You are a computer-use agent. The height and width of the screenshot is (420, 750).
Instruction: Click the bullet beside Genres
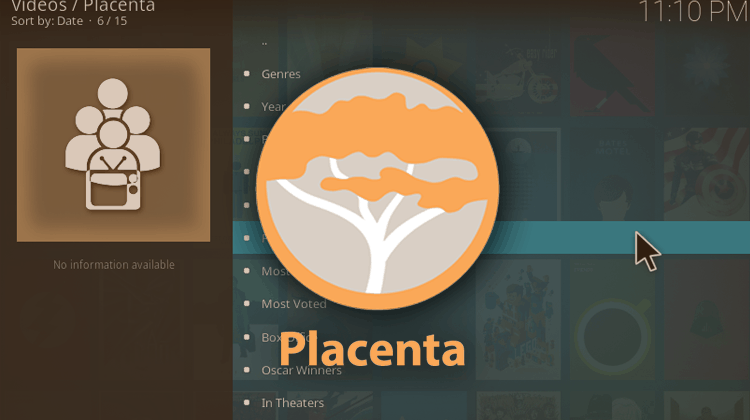[247, 74]
